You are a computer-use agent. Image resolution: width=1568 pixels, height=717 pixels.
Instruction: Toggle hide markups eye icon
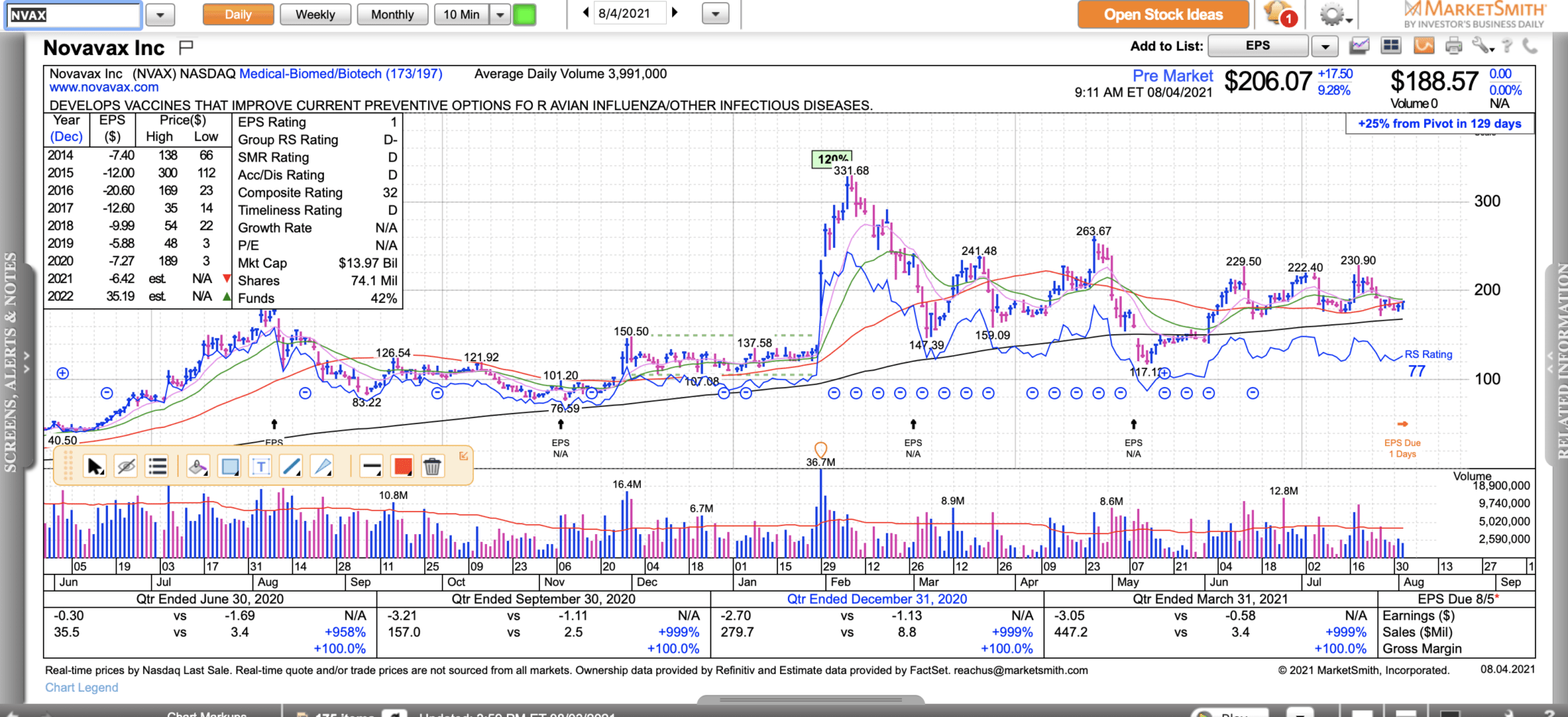(126, 466)
